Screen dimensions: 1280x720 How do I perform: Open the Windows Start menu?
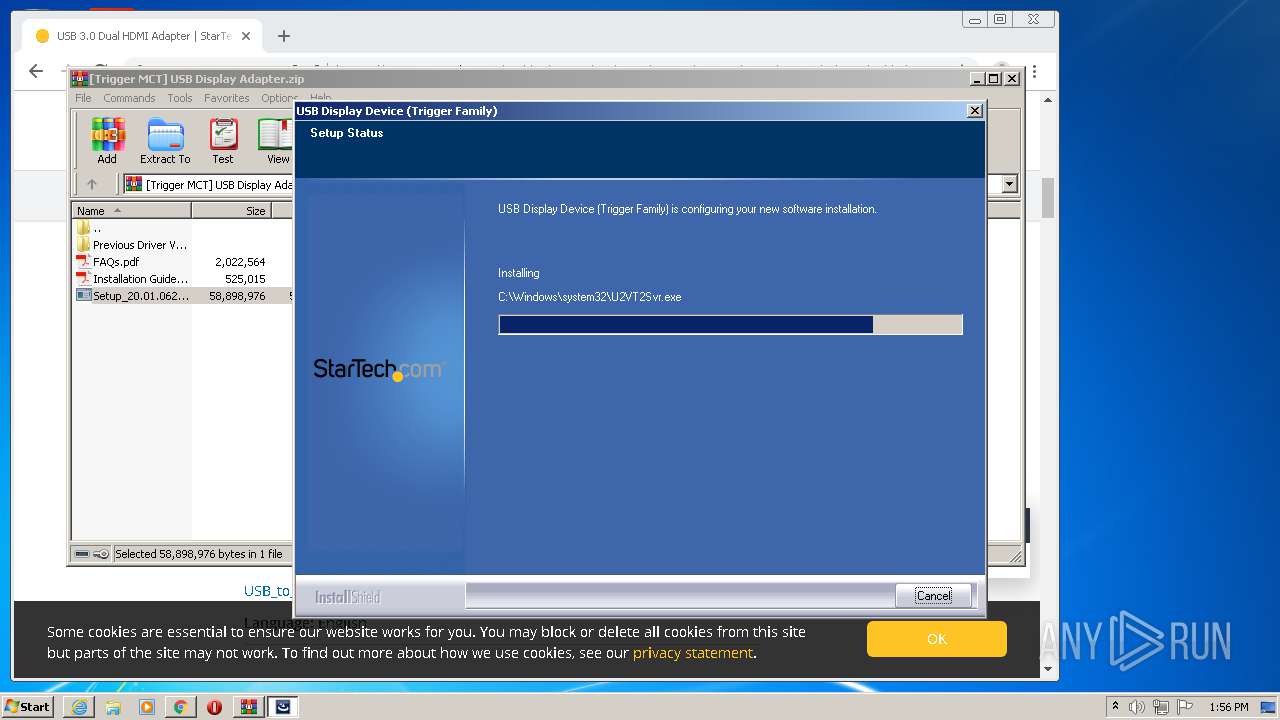tap(28, 707)
